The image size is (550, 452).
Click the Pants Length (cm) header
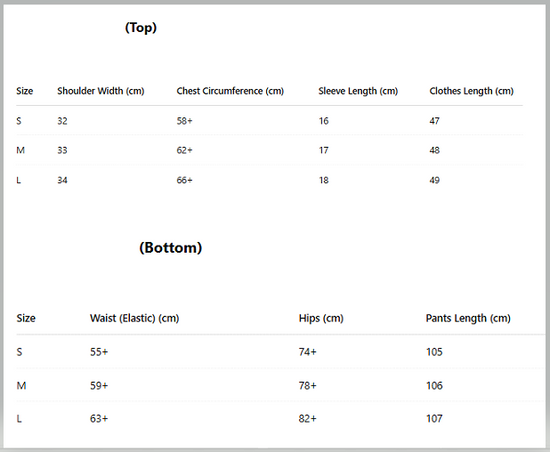coord(468,318)
